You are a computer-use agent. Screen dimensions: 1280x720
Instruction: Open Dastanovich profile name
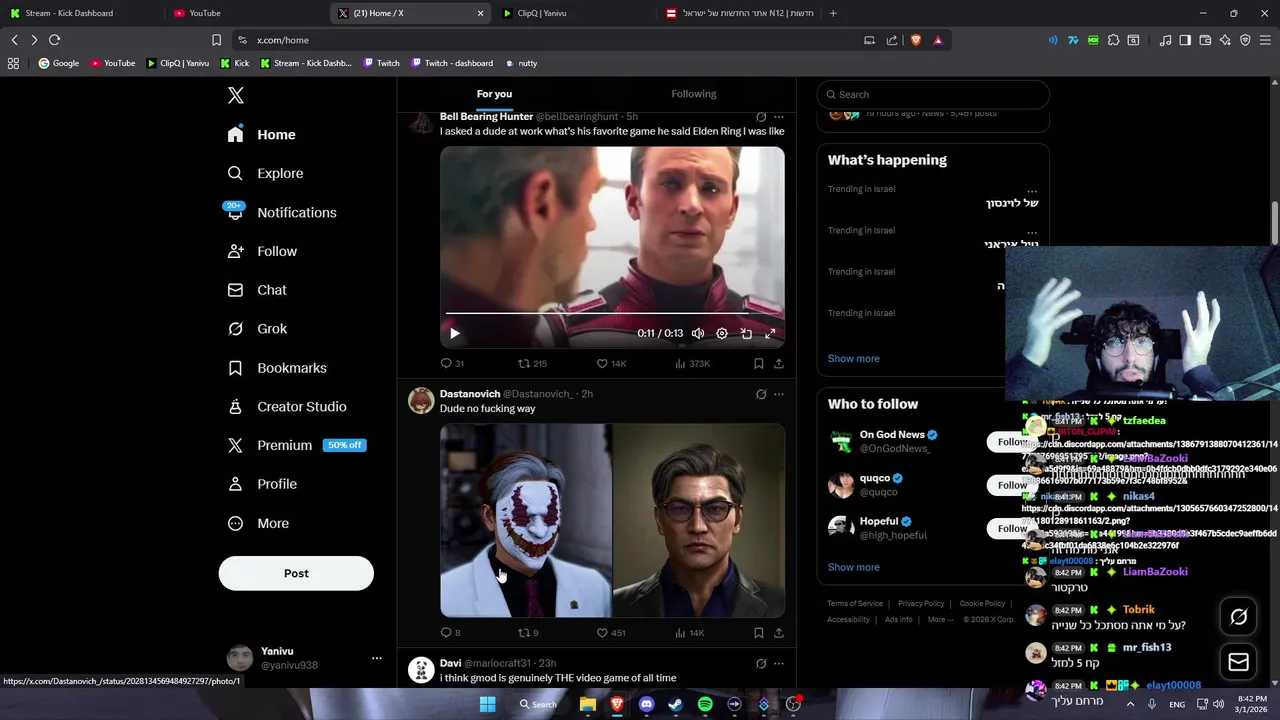tap(470, 394)
